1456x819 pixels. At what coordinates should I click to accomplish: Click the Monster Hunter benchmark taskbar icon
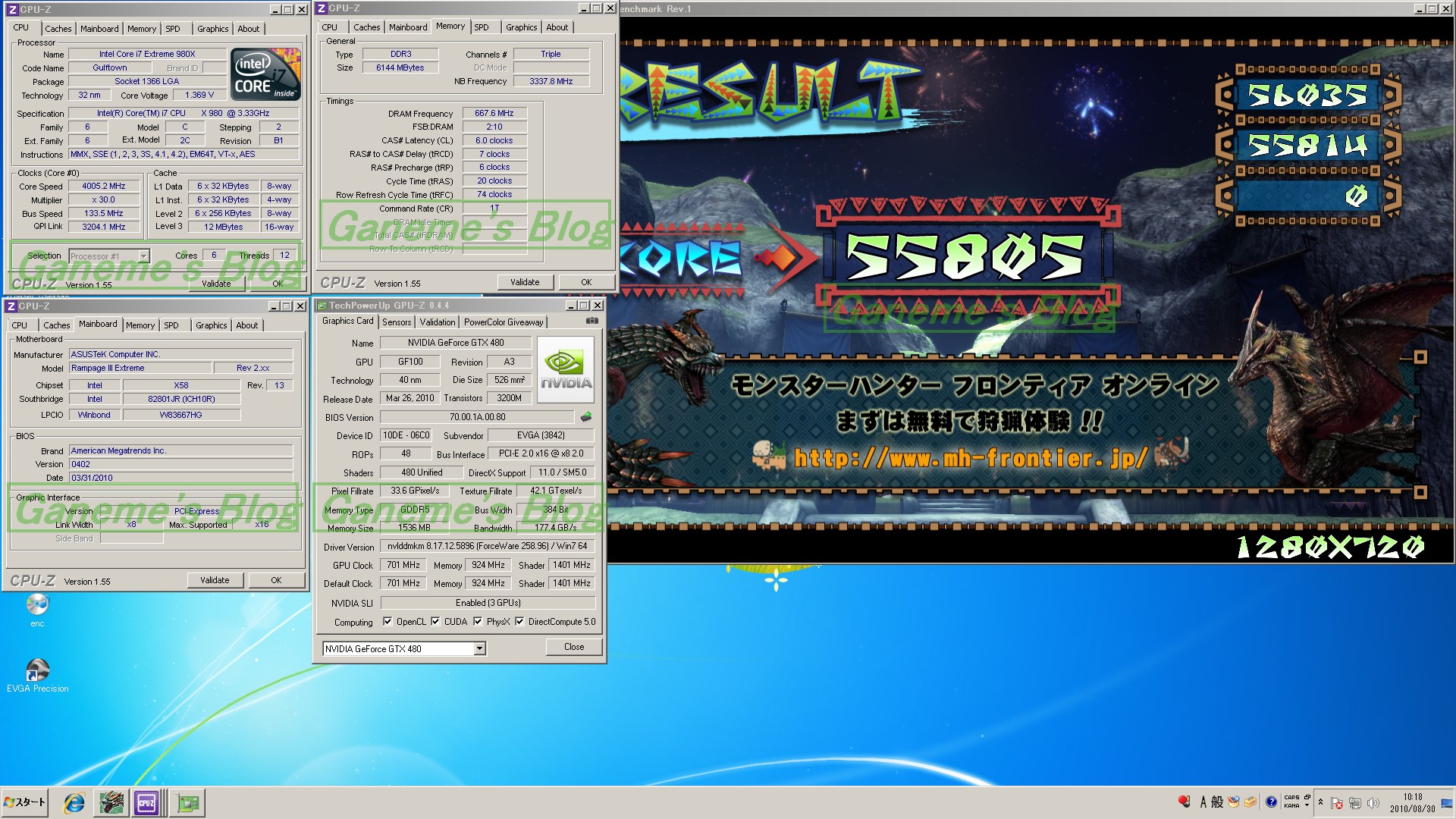[111, 802]
